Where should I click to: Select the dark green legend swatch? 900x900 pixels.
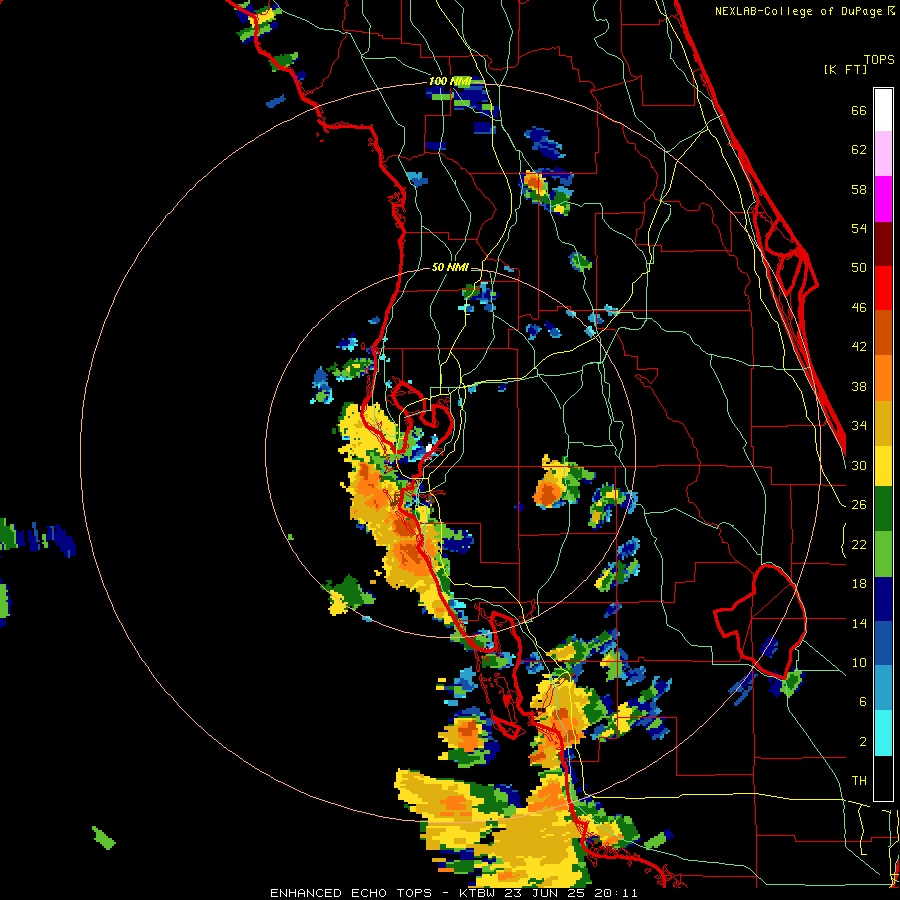883,509
